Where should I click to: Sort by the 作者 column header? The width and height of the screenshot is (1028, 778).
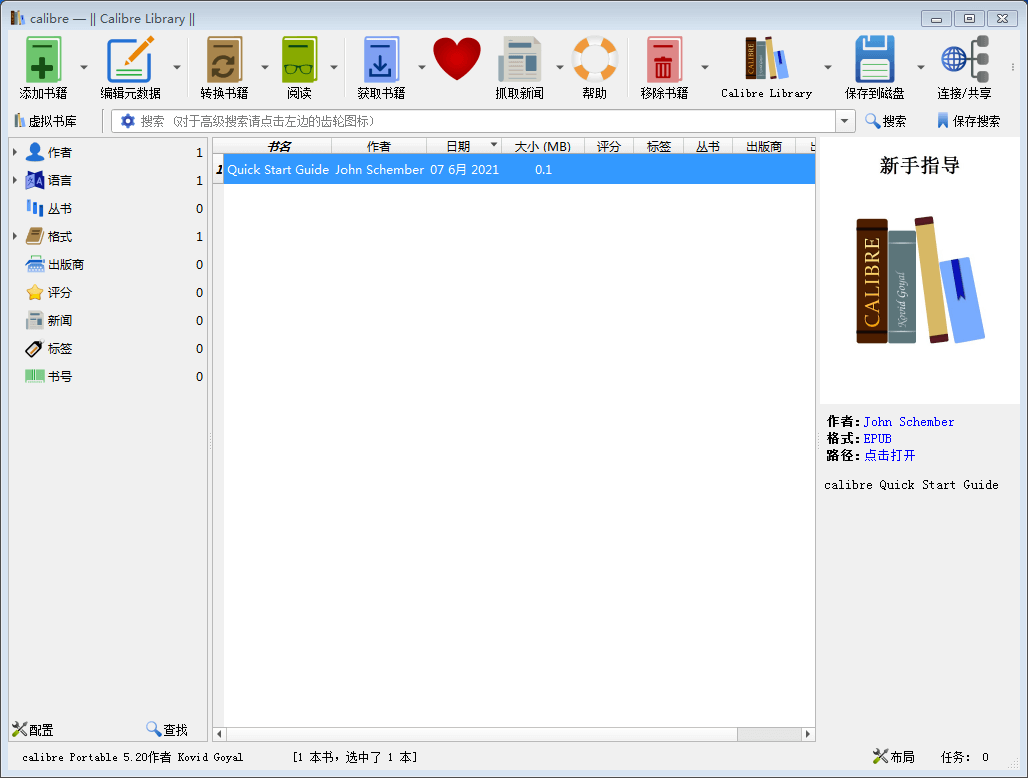point(379,146)
